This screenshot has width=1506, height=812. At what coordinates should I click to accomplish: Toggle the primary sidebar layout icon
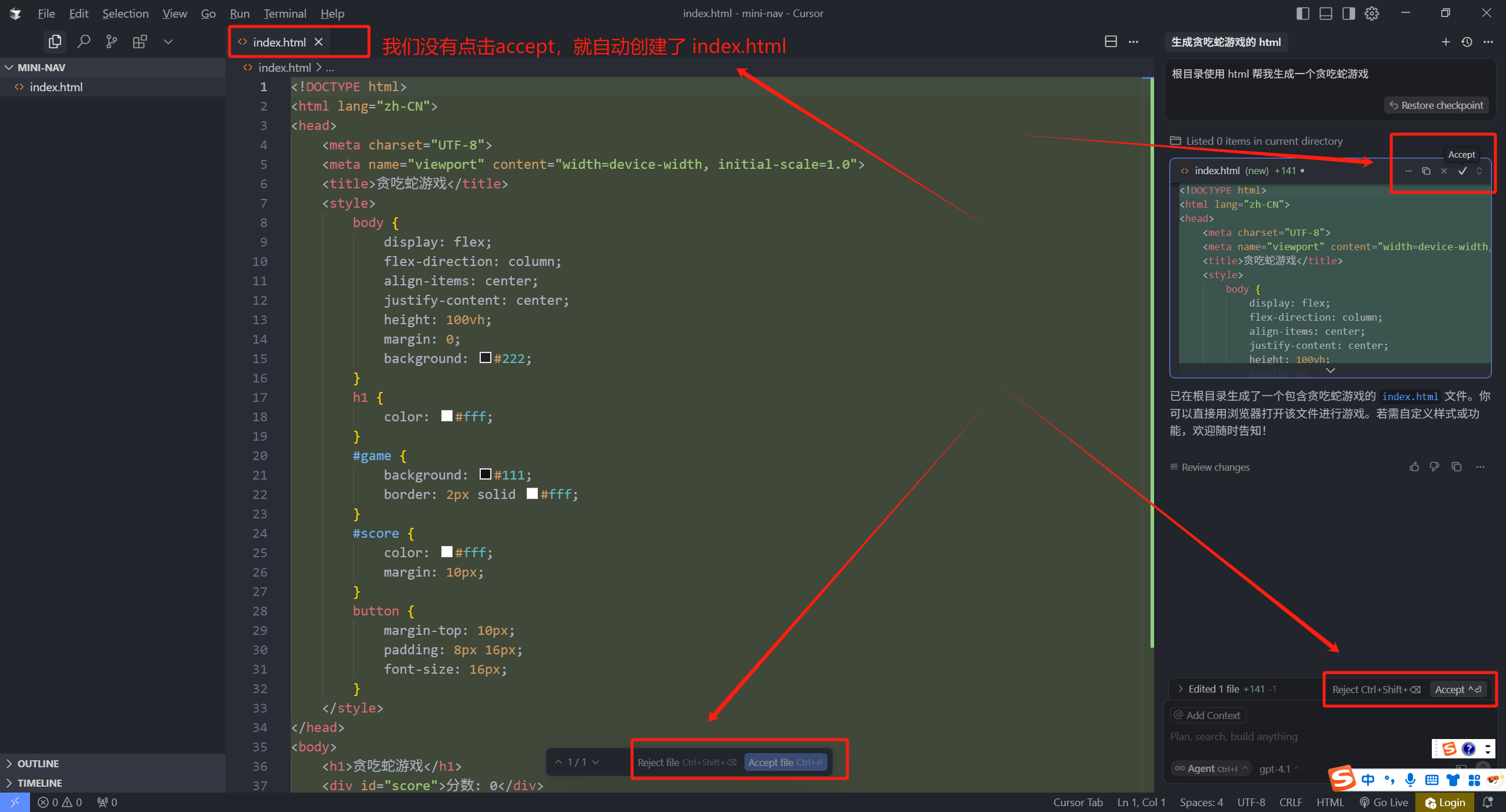click(x=1302, y=13)
